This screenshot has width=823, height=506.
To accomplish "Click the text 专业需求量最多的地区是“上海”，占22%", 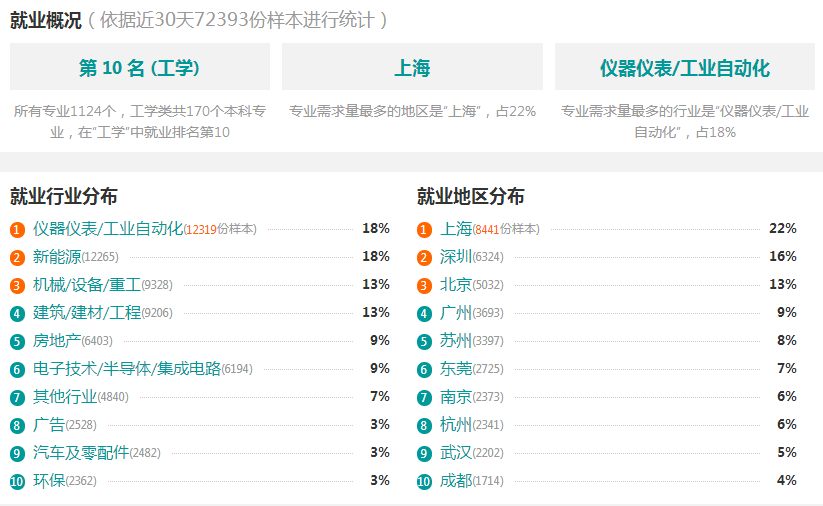I will pos(412,111).
